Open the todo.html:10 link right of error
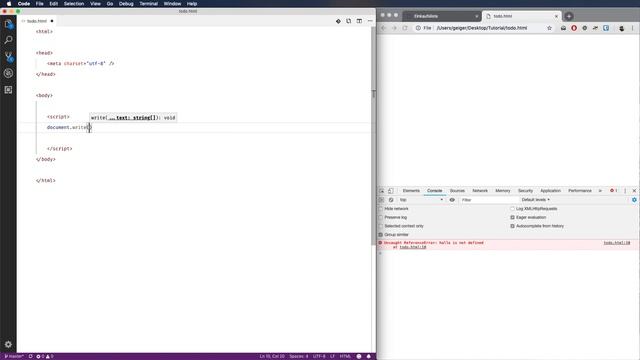The height and width of the screenshot is (360, 640). tap(616, 243)
